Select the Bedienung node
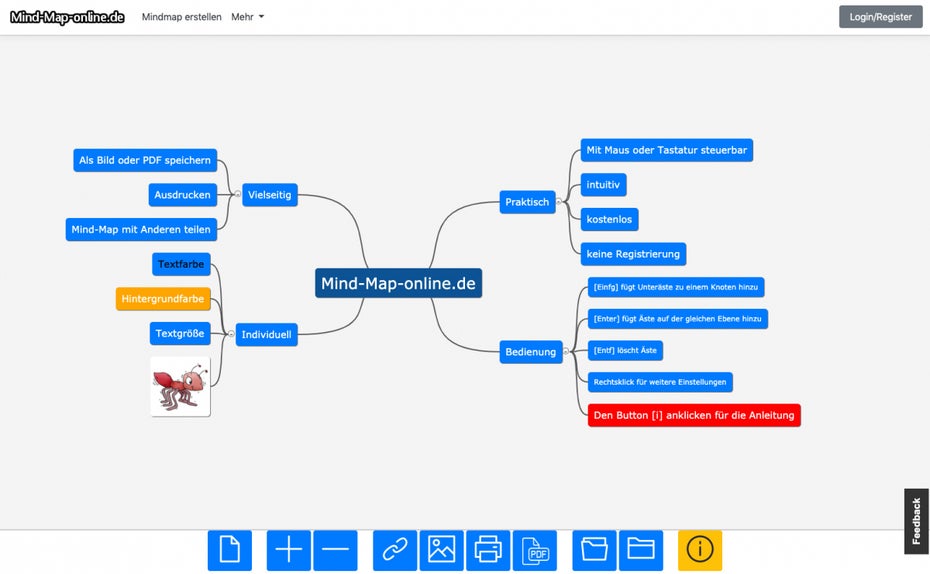Image resolution: width=930 pixels, height=574 pixels. (x=531, y=352)
